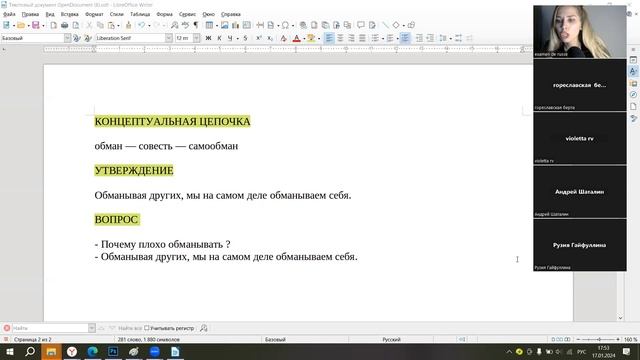640x360 pixels.
Task: Click the Insert Comment icon
Action: tap(361, 25)
